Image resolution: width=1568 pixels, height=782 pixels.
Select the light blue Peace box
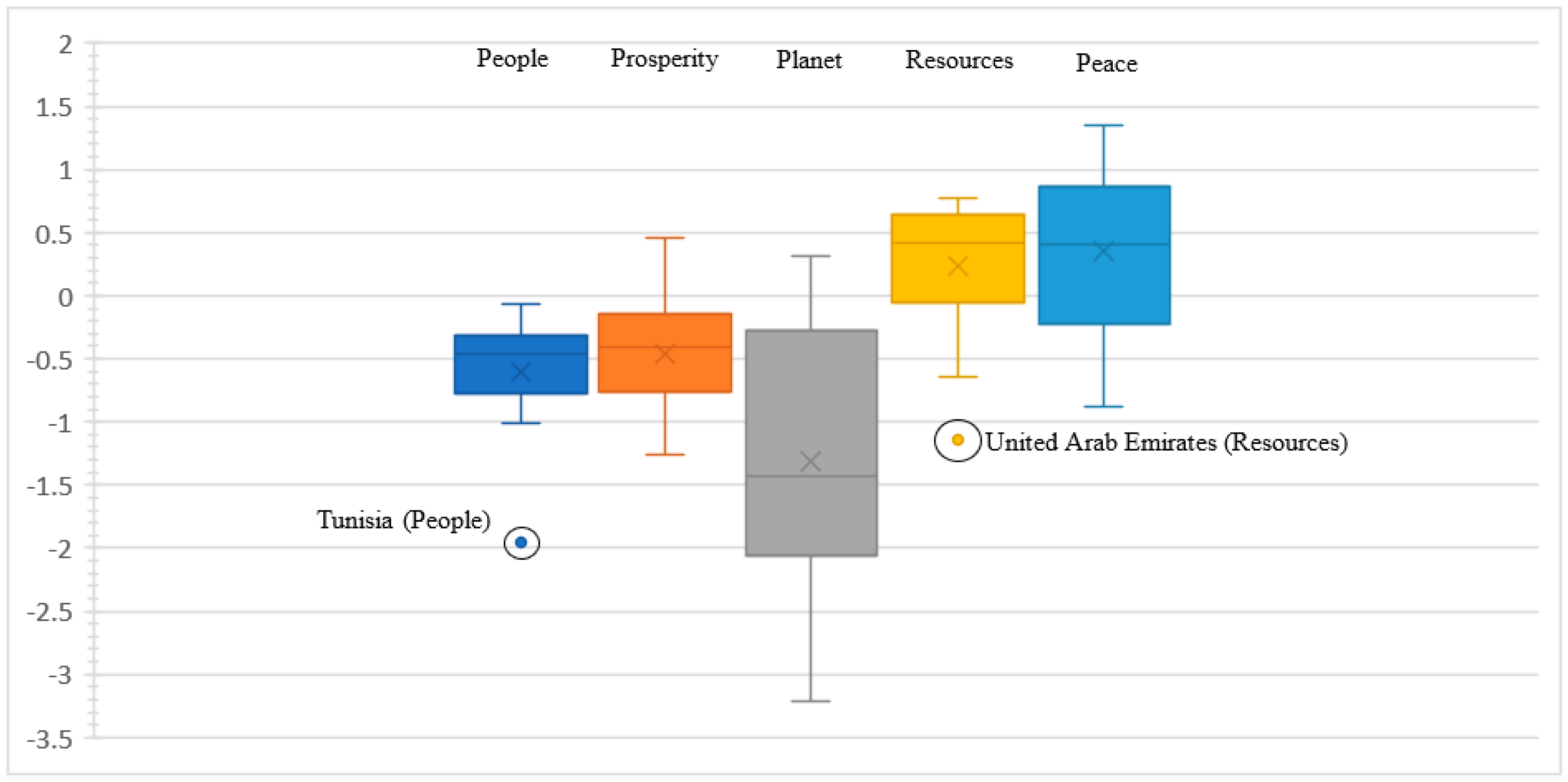point(1104,255)
